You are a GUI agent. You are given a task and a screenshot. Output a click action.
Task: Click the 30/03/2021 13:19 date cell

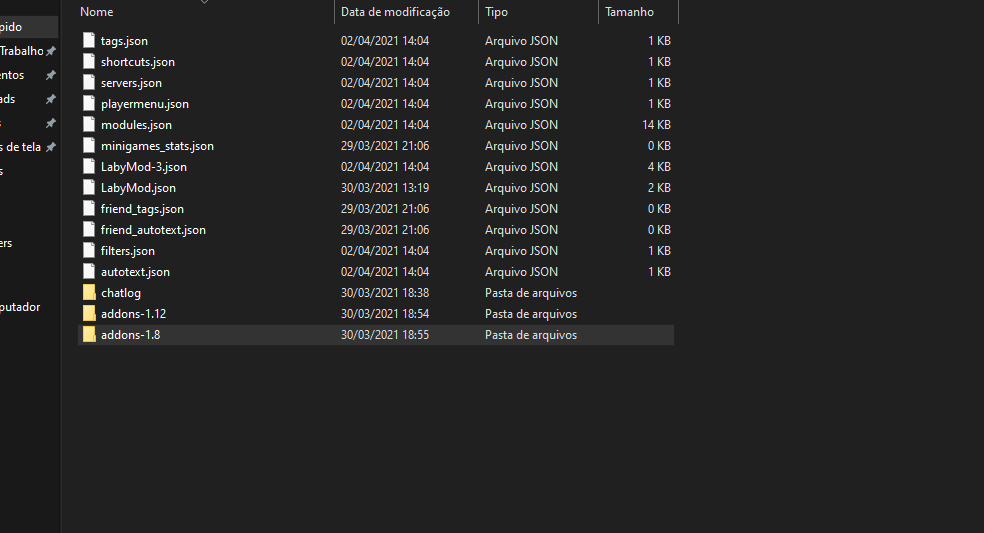click(385, 188)
